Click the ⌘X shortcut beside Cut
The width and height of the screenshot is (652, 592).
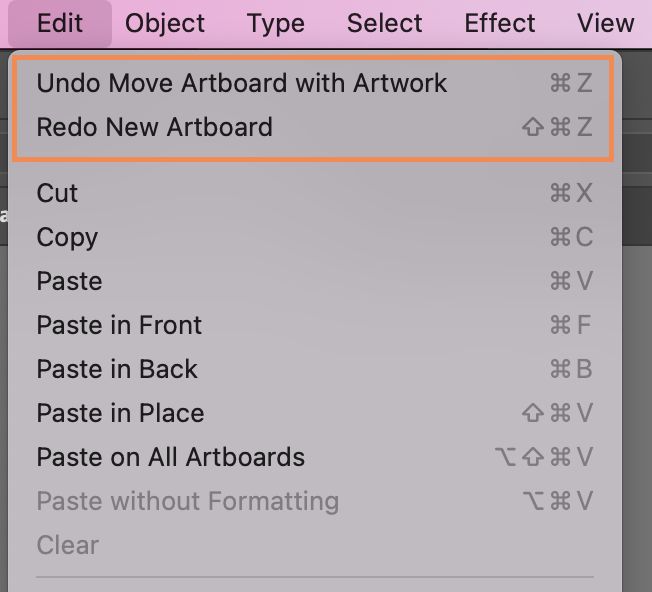click(571, 193)
